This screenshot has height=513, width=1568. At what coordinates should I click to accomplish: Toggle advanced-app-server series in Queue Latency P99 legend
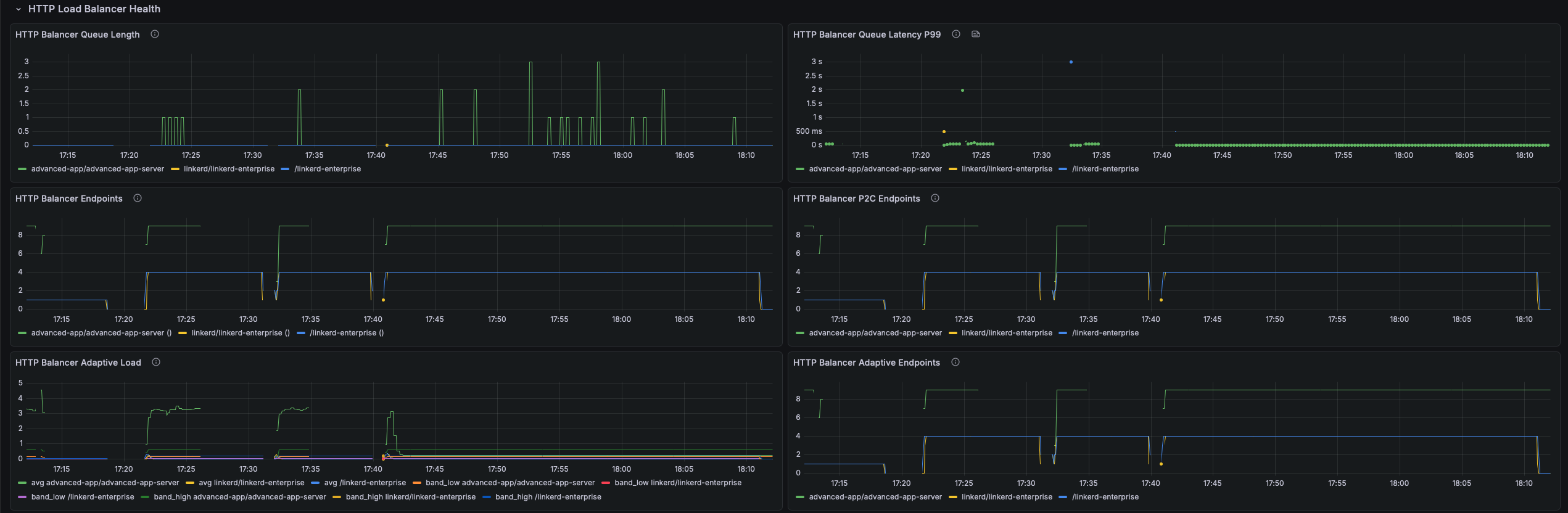pyautogui.click(x=875, y=169)
